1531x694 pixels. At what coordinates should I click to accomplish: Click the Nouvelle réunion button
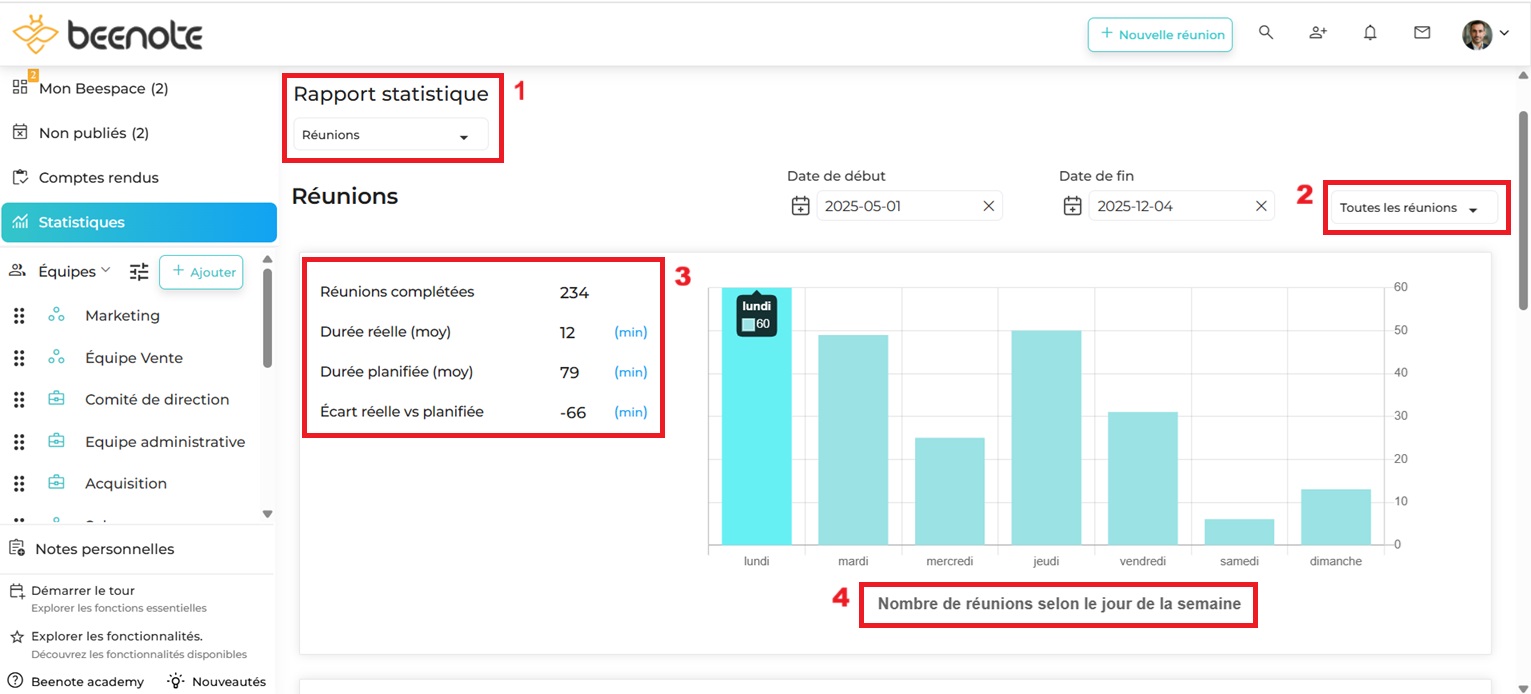(x=1160, y=35)
